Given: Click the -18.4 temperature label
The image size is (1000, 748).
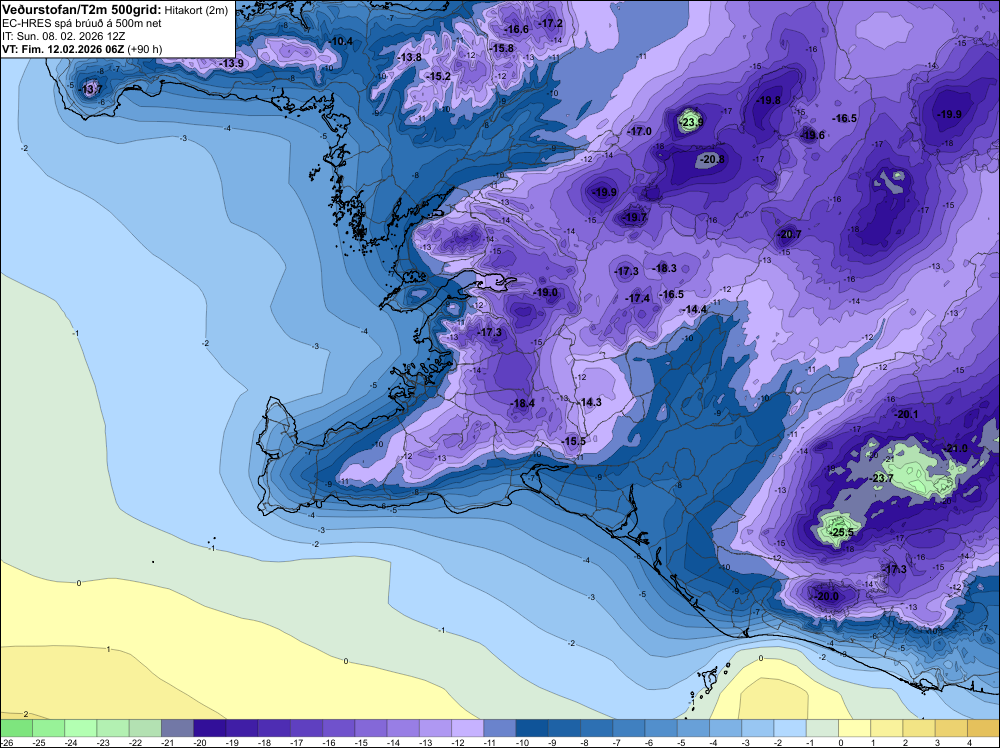Looking at the screenshot, I should click(x=522, y=403).
